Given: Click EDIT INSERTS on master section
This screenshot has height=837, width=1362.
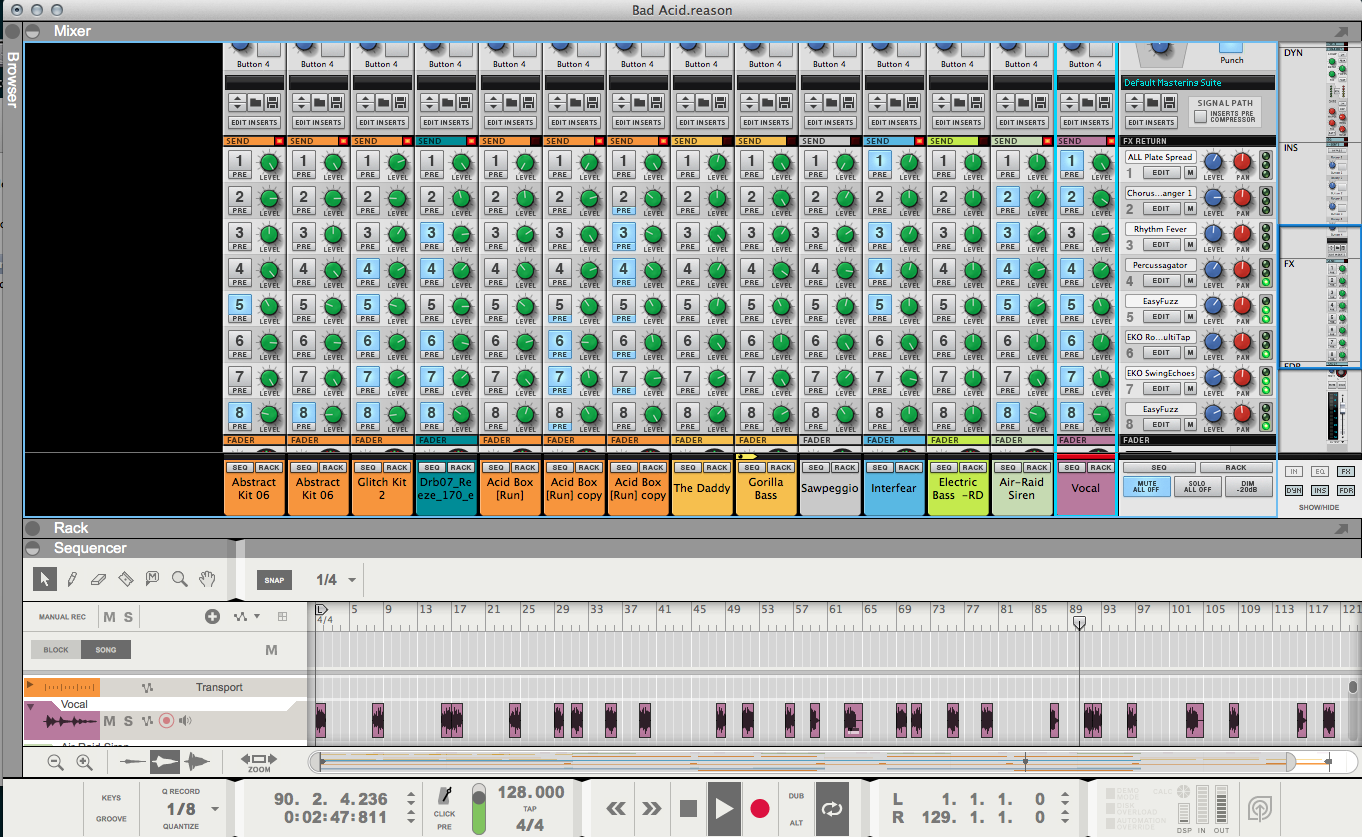Looking at the screenshot, I should pos(1151,123).
